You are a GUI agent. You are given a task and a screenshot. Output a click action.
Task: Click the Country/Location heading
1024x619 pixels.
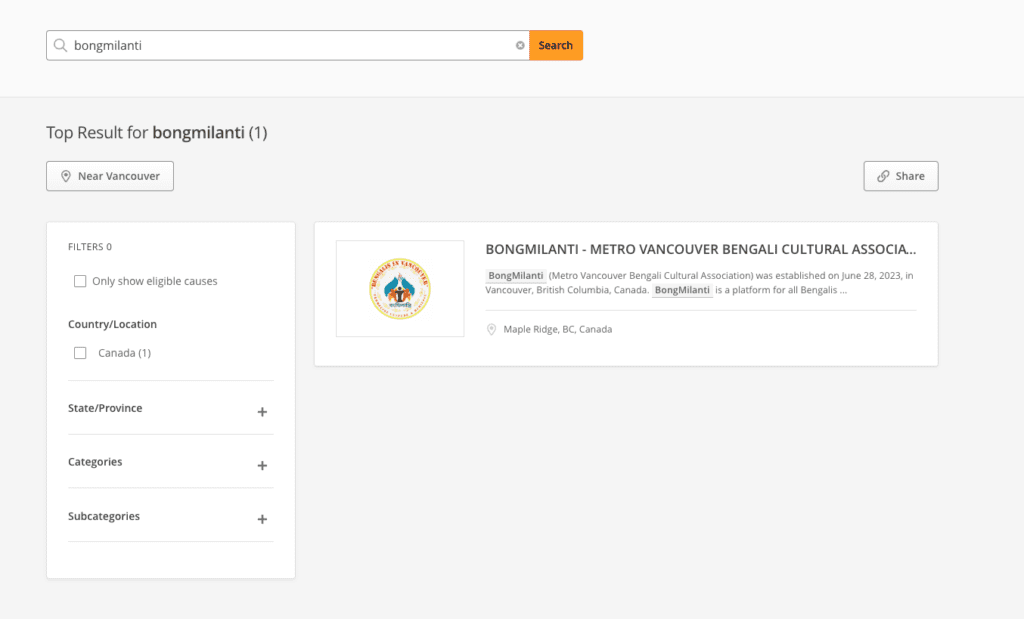click(x=112, y=325)
